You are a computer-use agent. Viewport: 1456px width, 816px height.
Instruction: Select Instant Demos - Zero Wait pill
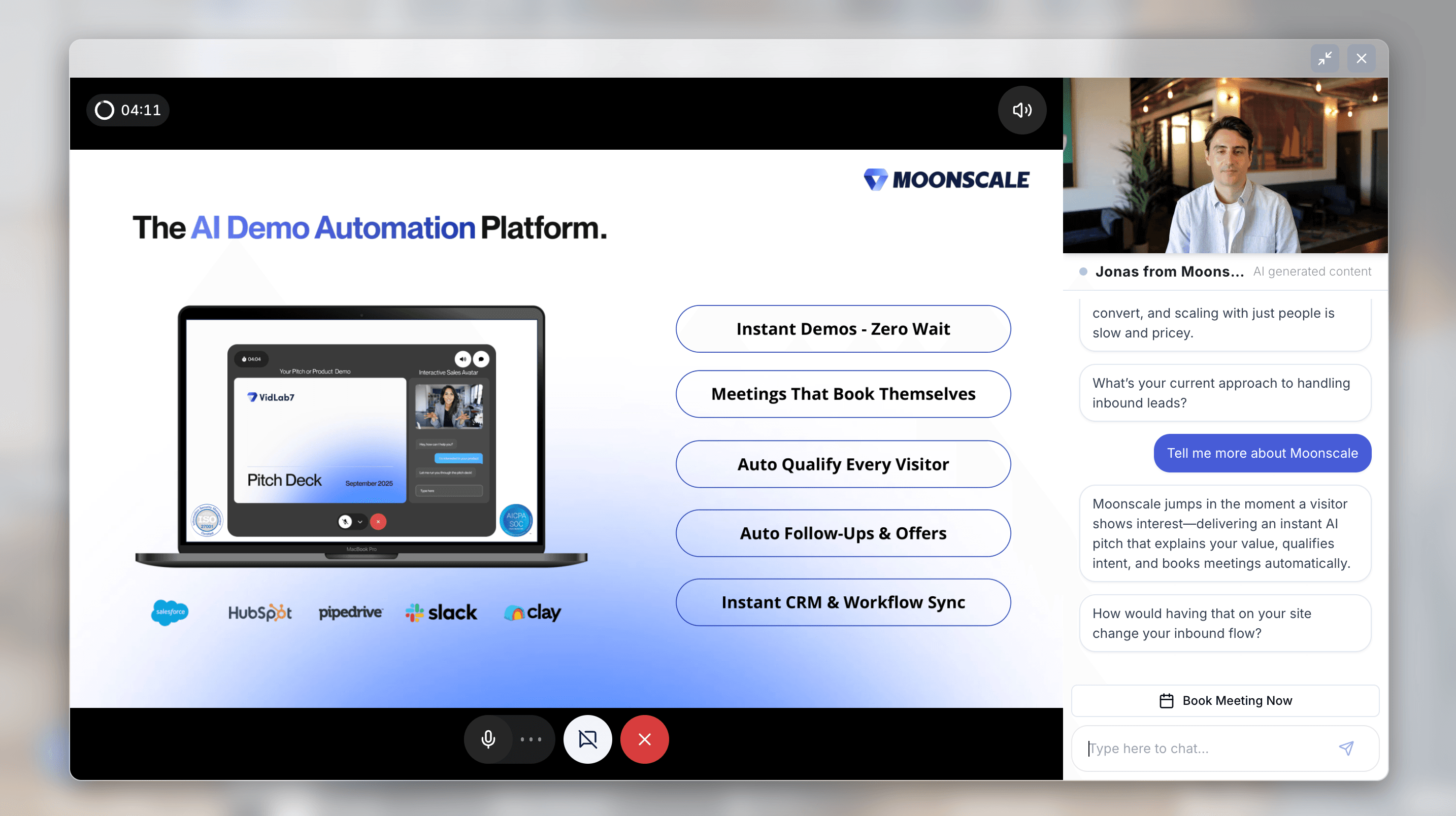pyautogui.click(x=843, y=329)
